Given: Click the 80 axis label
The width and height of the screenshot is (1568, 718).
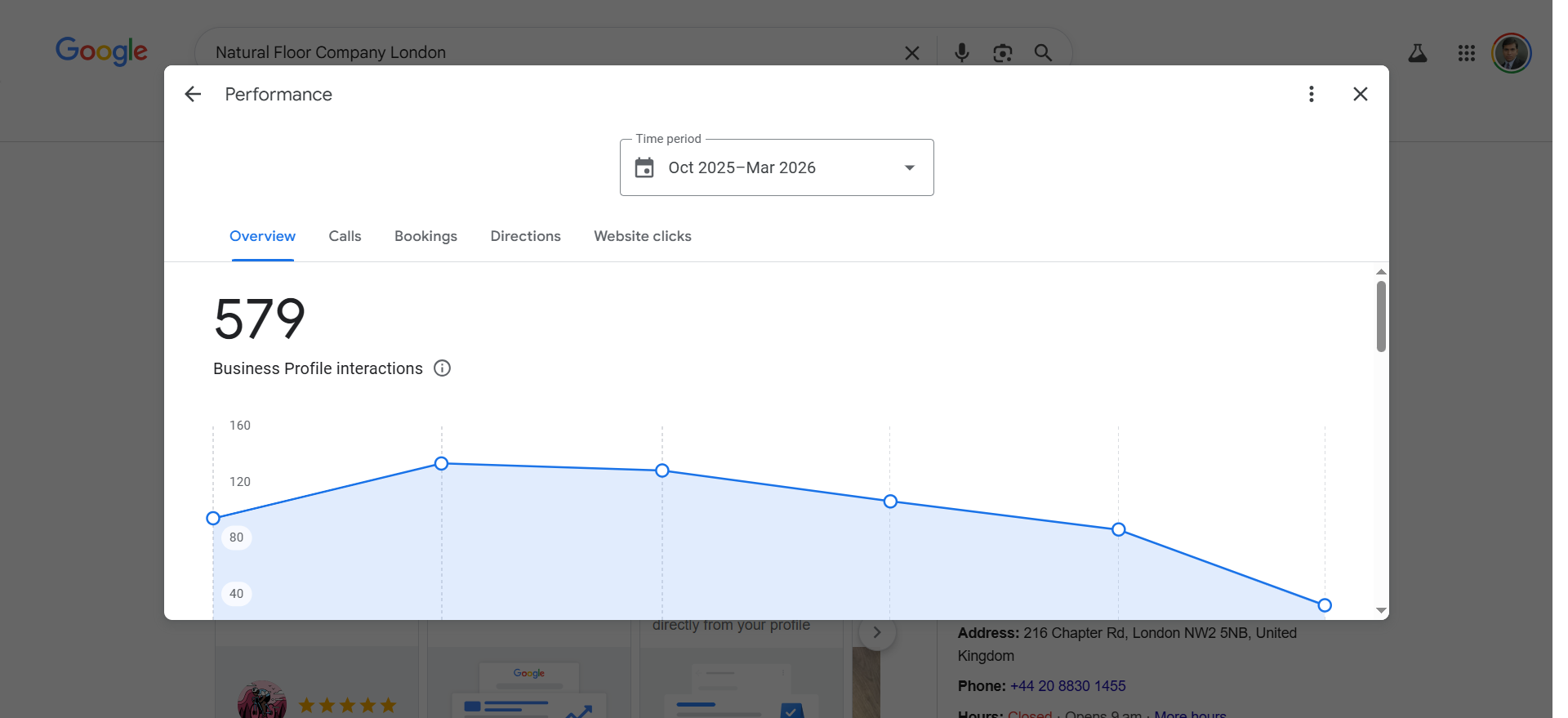Looking at the screenshot, I should tap(237, 537).
